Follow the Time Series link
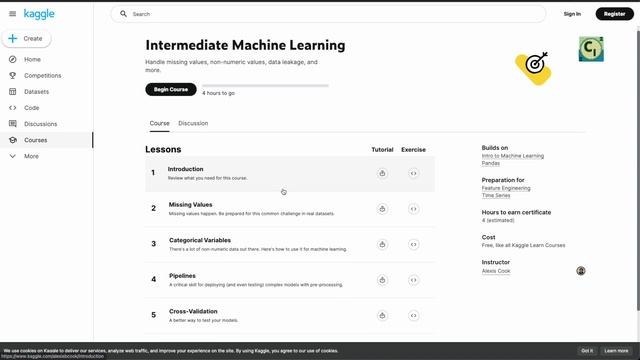This screenshot has height=360, width=640. pyautogui.click(x=496, y=196)
